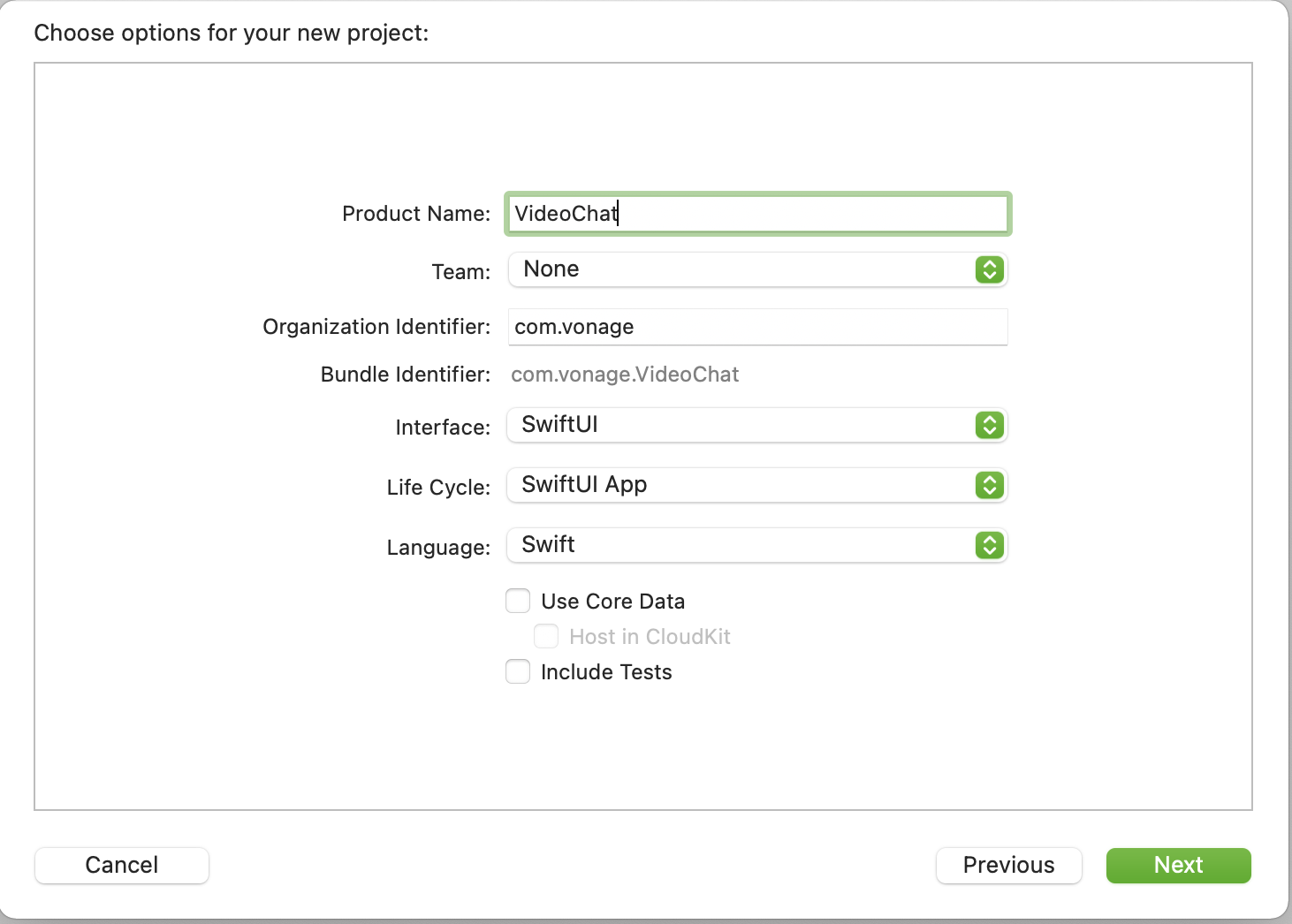Open the Team dropdown showing None

click(742, 269)
